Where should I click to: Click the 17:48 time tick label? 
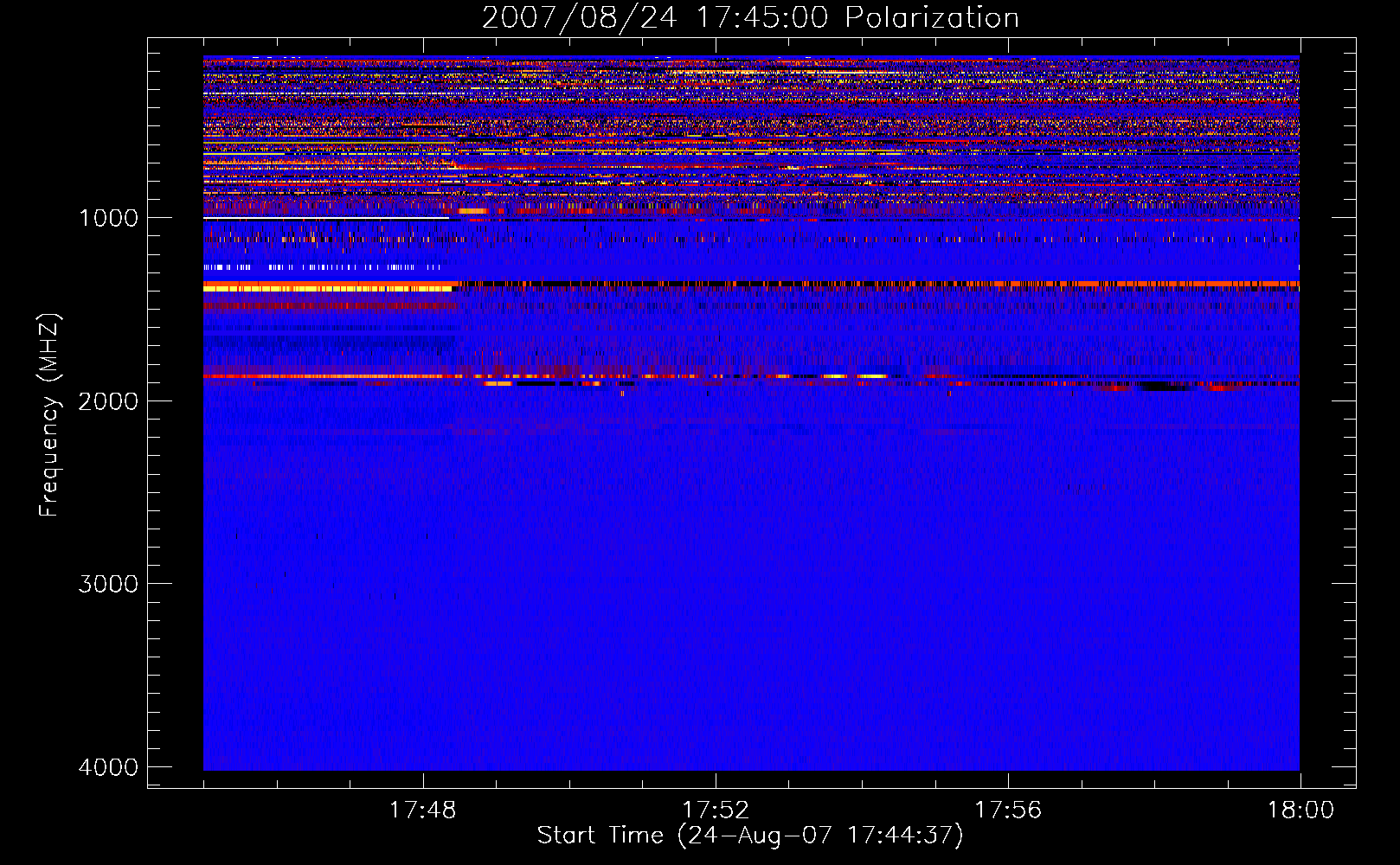coord(422,811)
